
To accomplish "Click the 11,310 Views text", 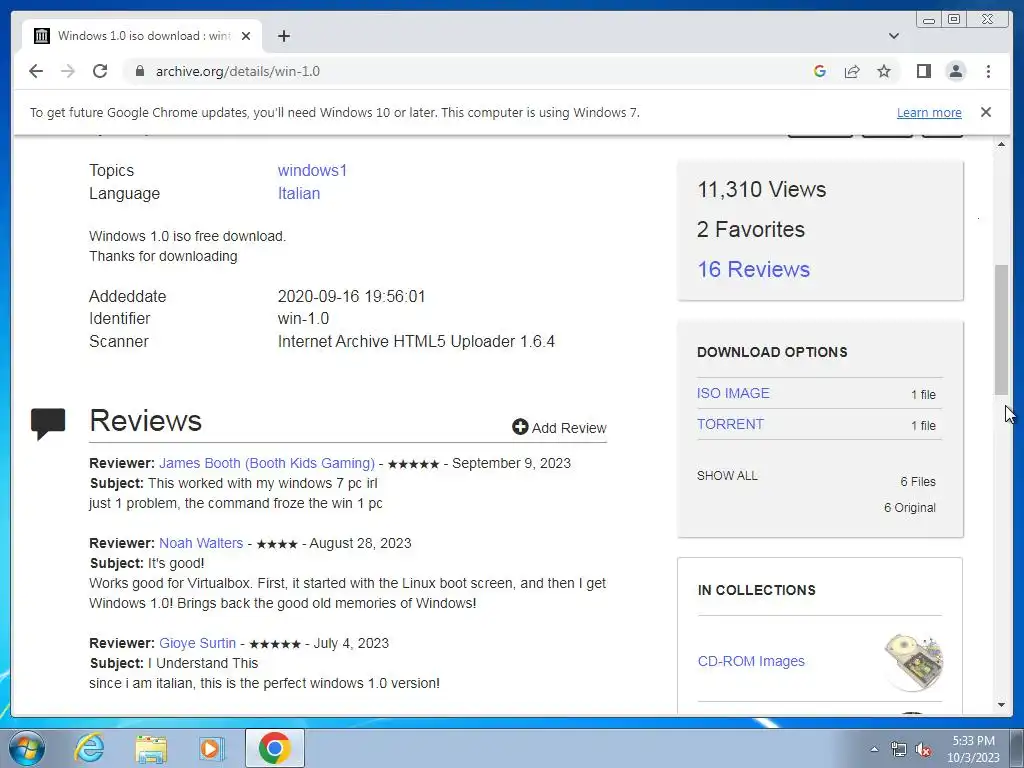I will click(761, 189).
